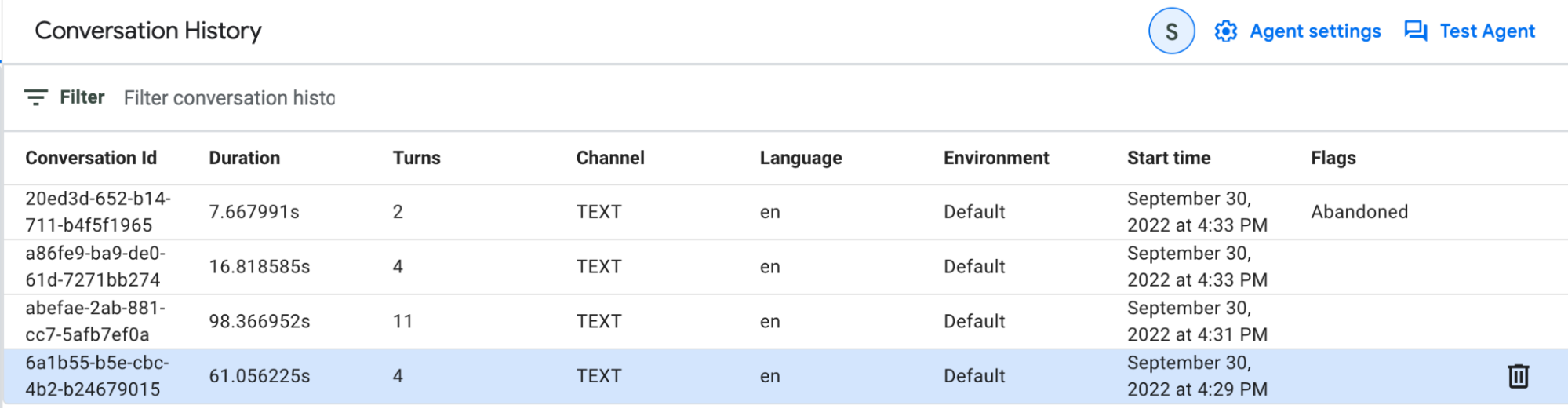Click the Language column header
This screenshot has width=1568, height=409.
tap(801, 158)
